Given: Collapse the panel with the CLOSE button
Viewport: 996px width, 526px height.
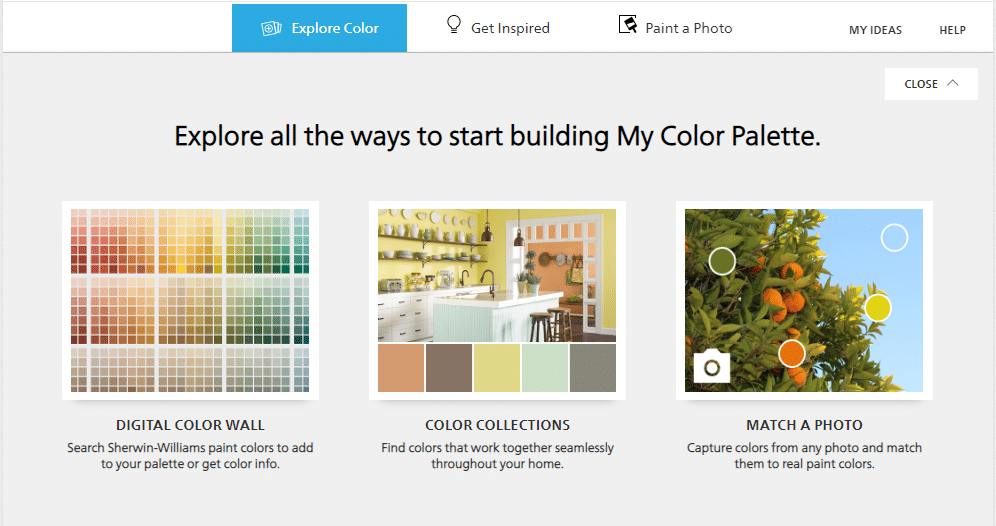Looking at the screenshot, I should [x=931, y=84].
